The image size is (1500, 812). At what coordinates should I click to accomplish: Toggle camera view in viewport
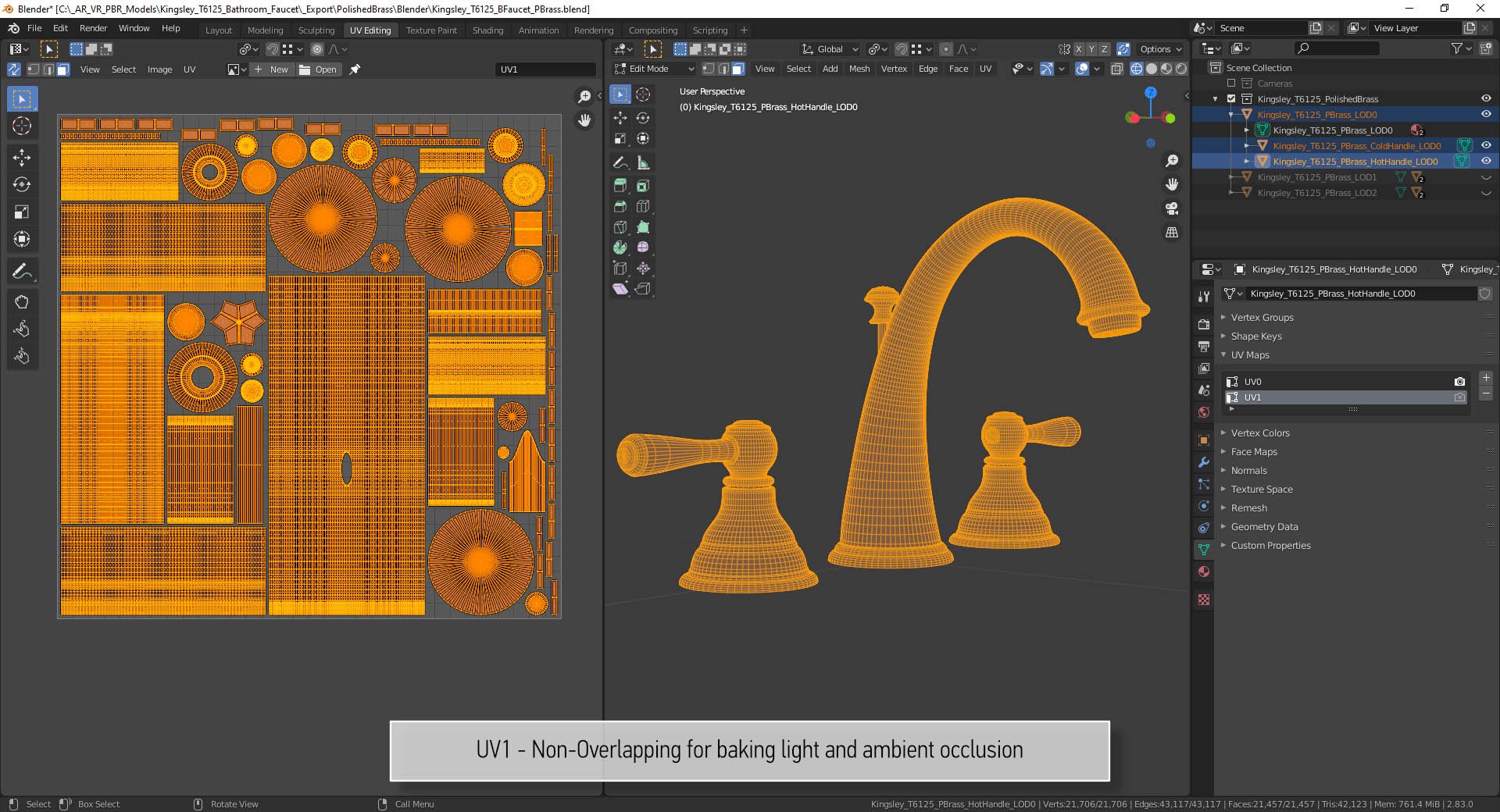click(1172, 208)
